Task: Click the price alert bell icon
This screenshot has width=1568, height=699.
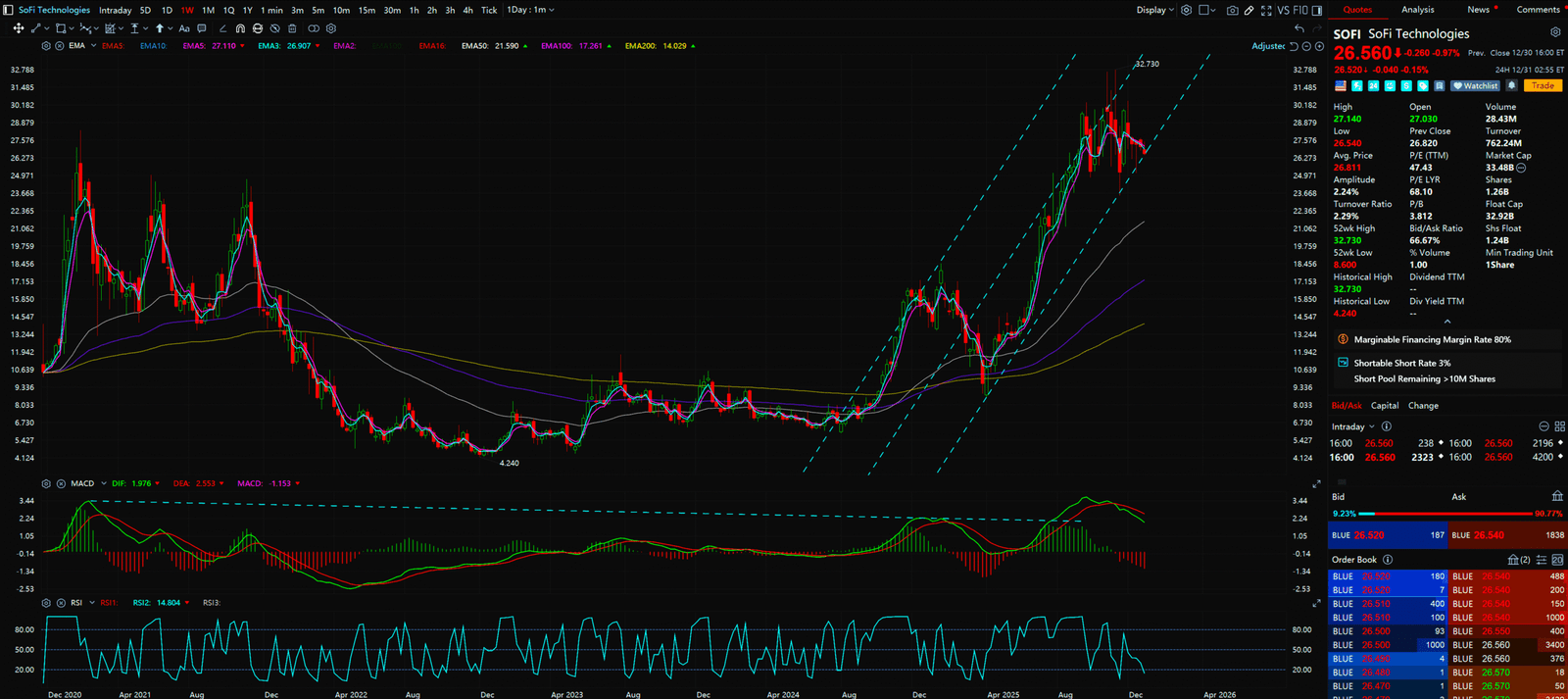Action: click(1512, 86)
